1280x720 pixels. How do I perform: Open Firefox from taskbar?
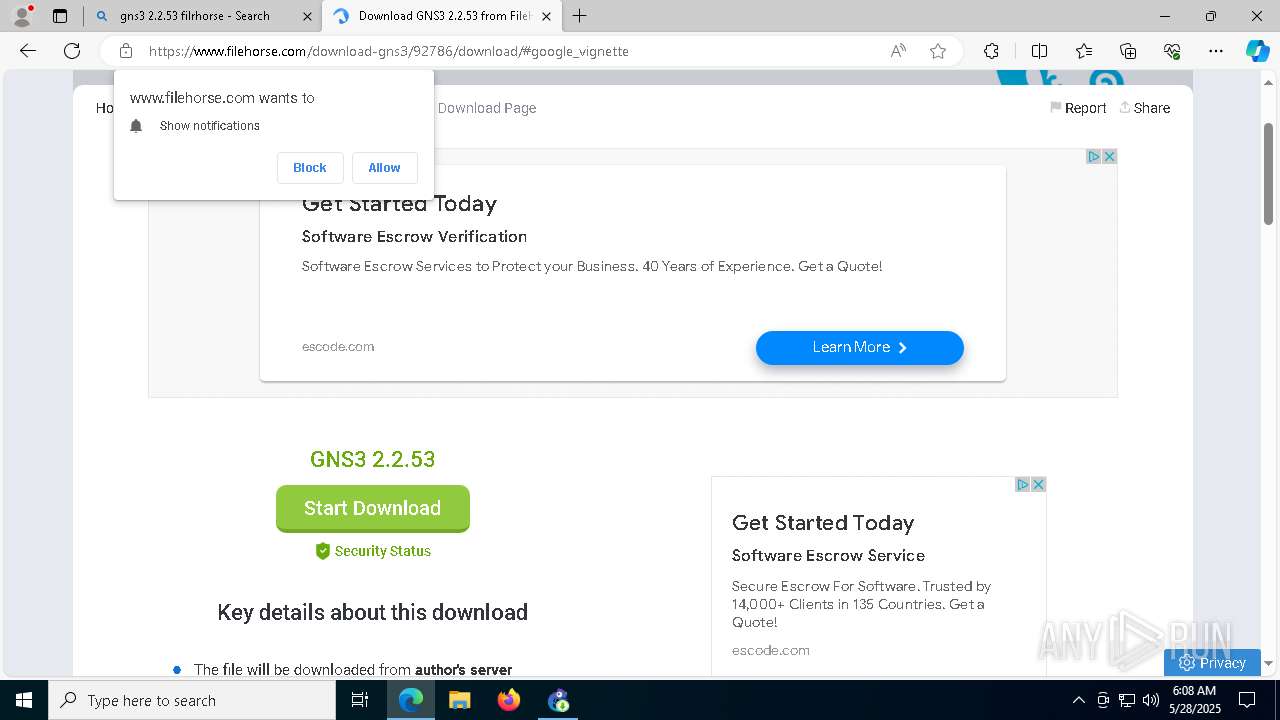tap(509, 700)
